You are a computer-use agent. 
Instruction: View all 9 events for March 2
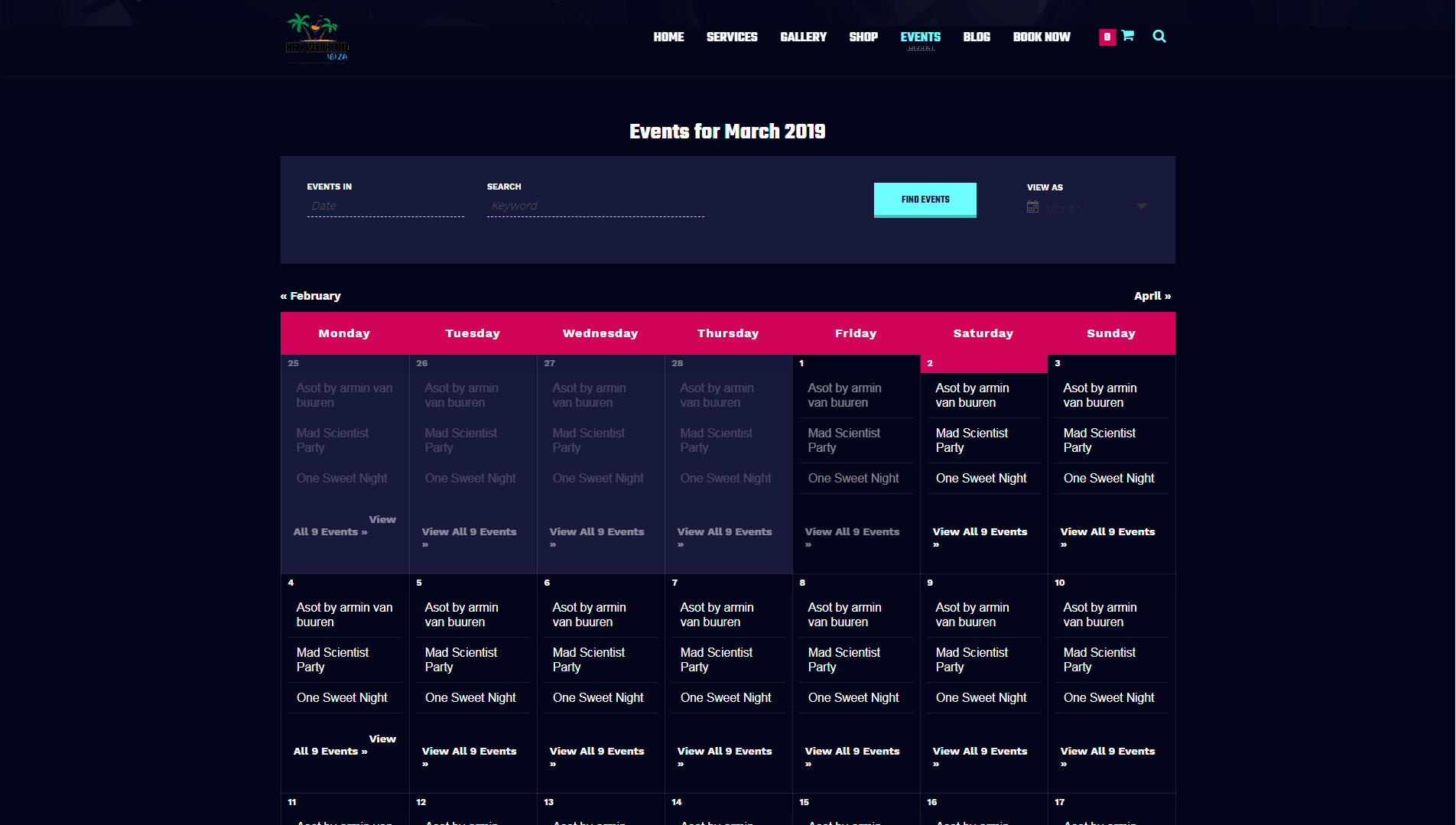click(980, 537)
